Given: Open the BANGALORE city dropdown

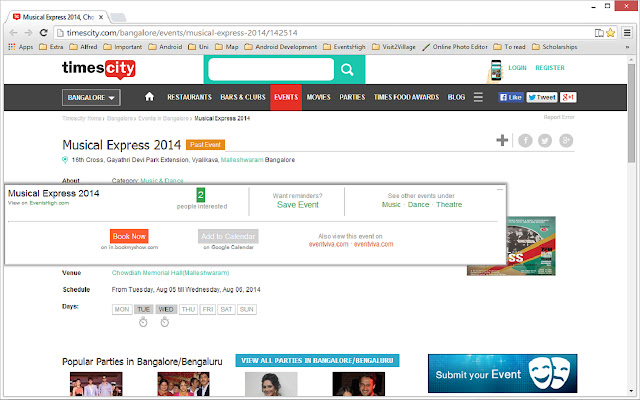Looking at the screenshot, I should tap(91, 98).
